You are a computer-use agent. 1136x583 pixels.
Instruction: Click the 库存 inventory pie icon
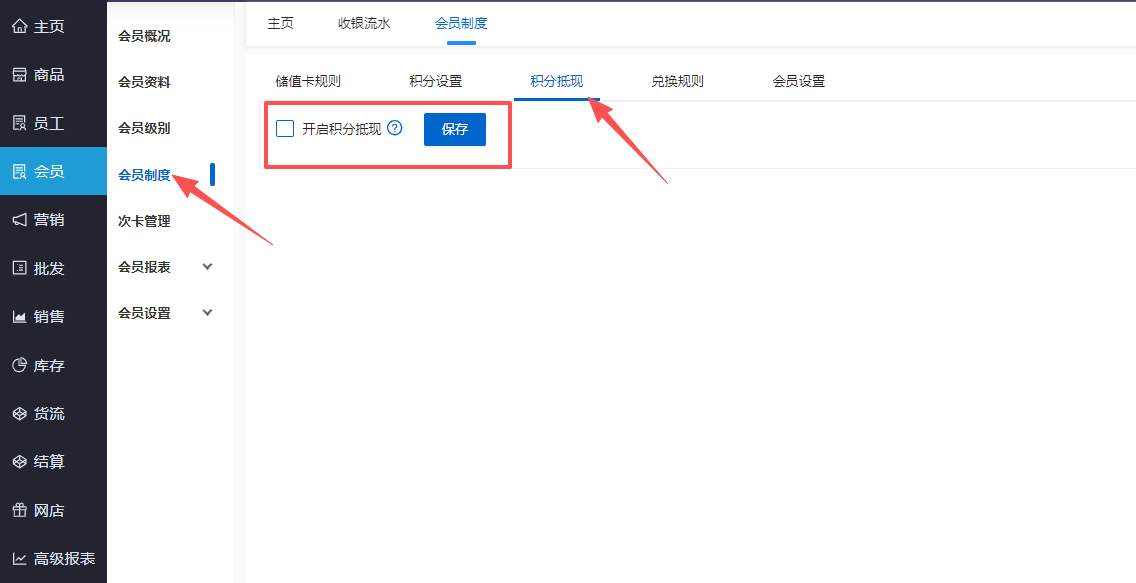[19, 366]
